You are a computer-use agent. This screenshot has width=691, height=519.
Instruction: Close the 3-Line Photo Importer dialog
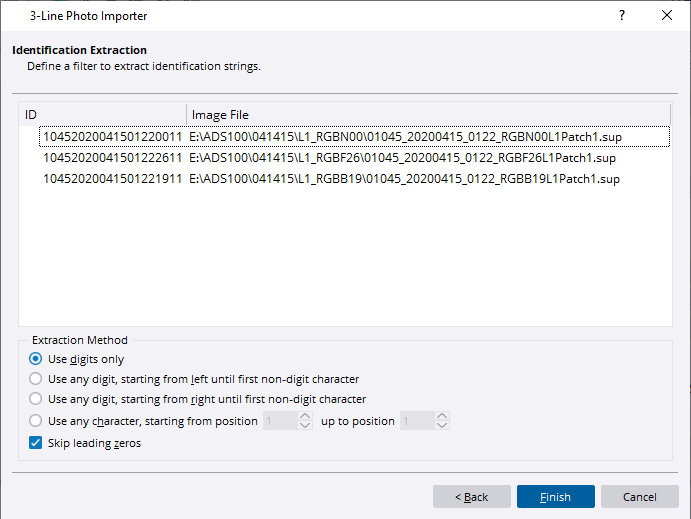coord(667,16)
